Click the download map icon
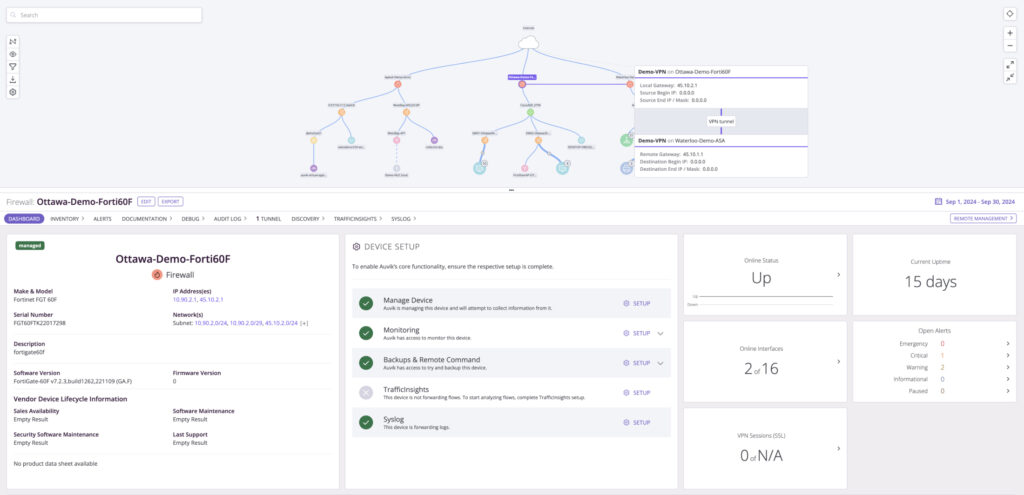The width and height of the screenshot is (1024, 495). (x=13, y=80)
